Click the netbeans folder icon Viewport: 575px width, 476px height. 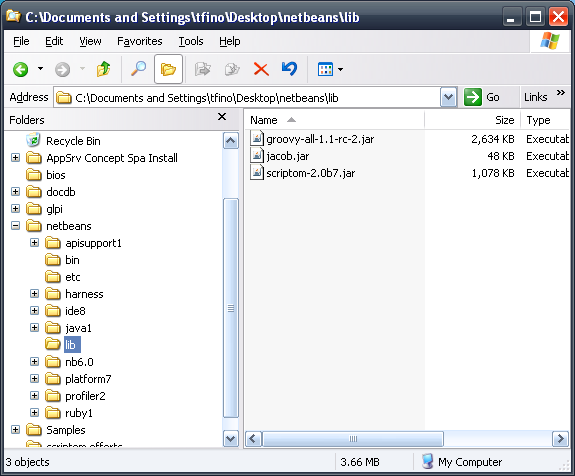coord(34,226)
